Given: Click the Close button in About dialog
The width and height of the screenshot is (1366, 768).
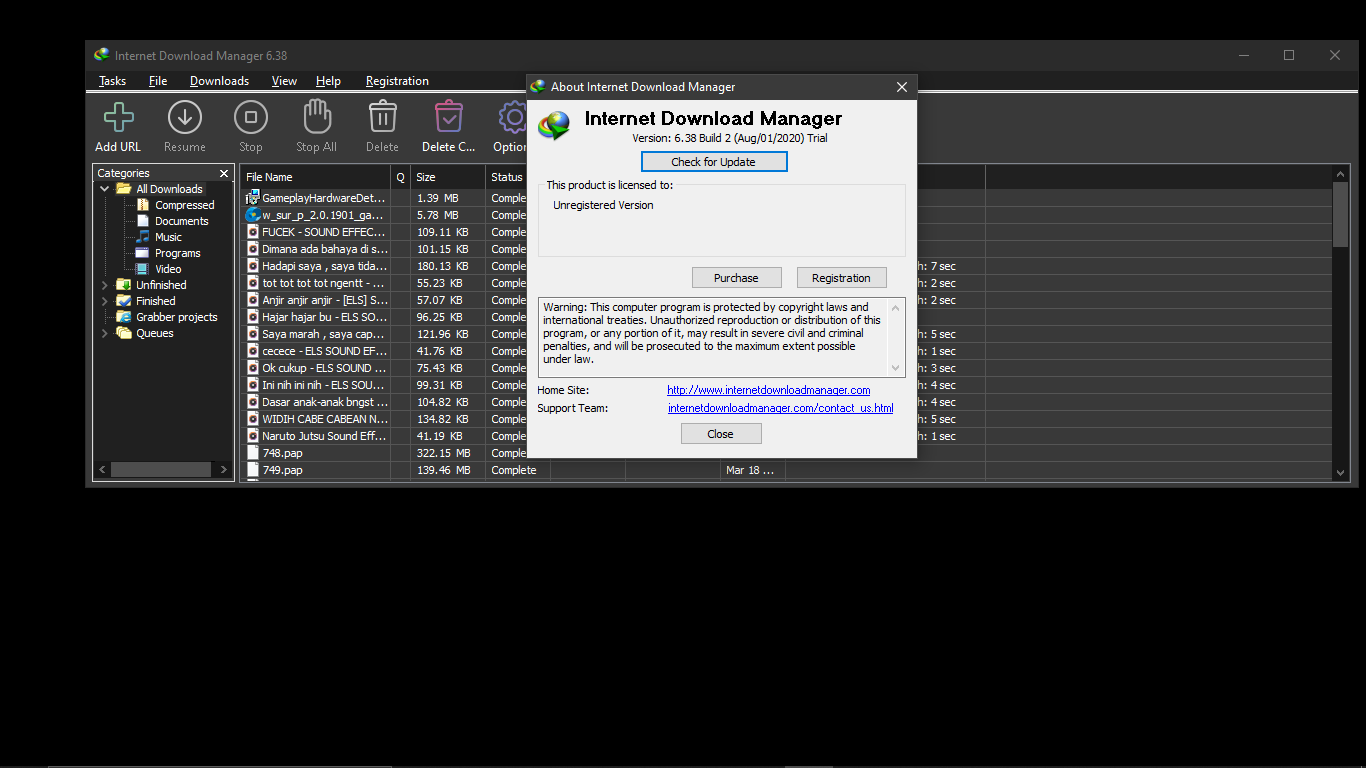Looking at the screenshot, I should (721, 434).
